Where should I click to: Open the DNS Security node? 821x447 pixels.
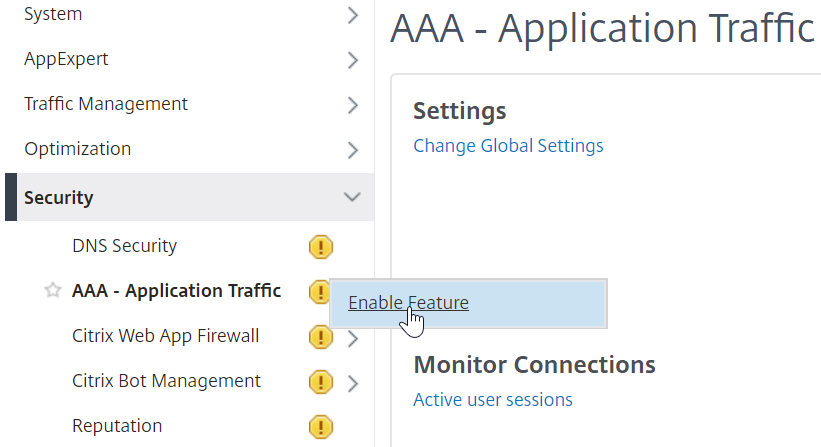pyautogui.click(x=125, y=245)
